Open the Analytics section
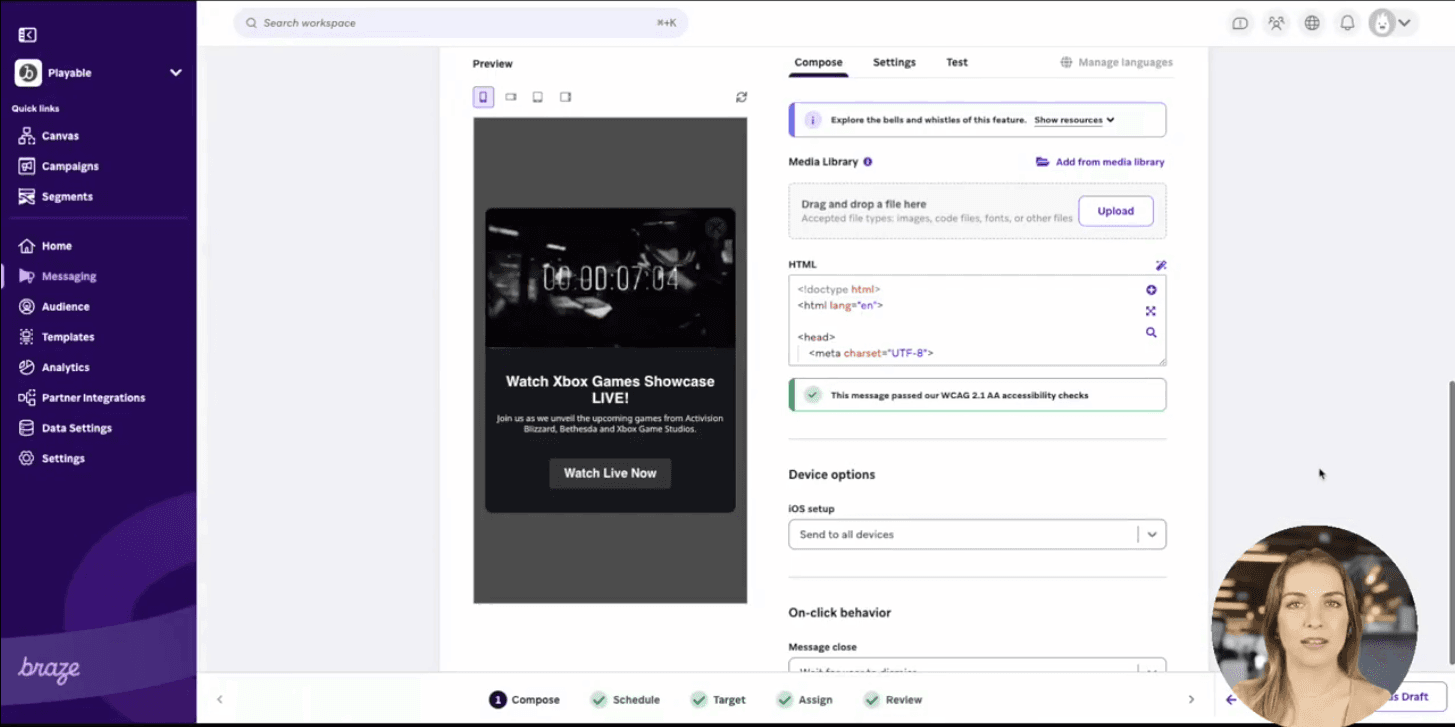 (54, 367)
